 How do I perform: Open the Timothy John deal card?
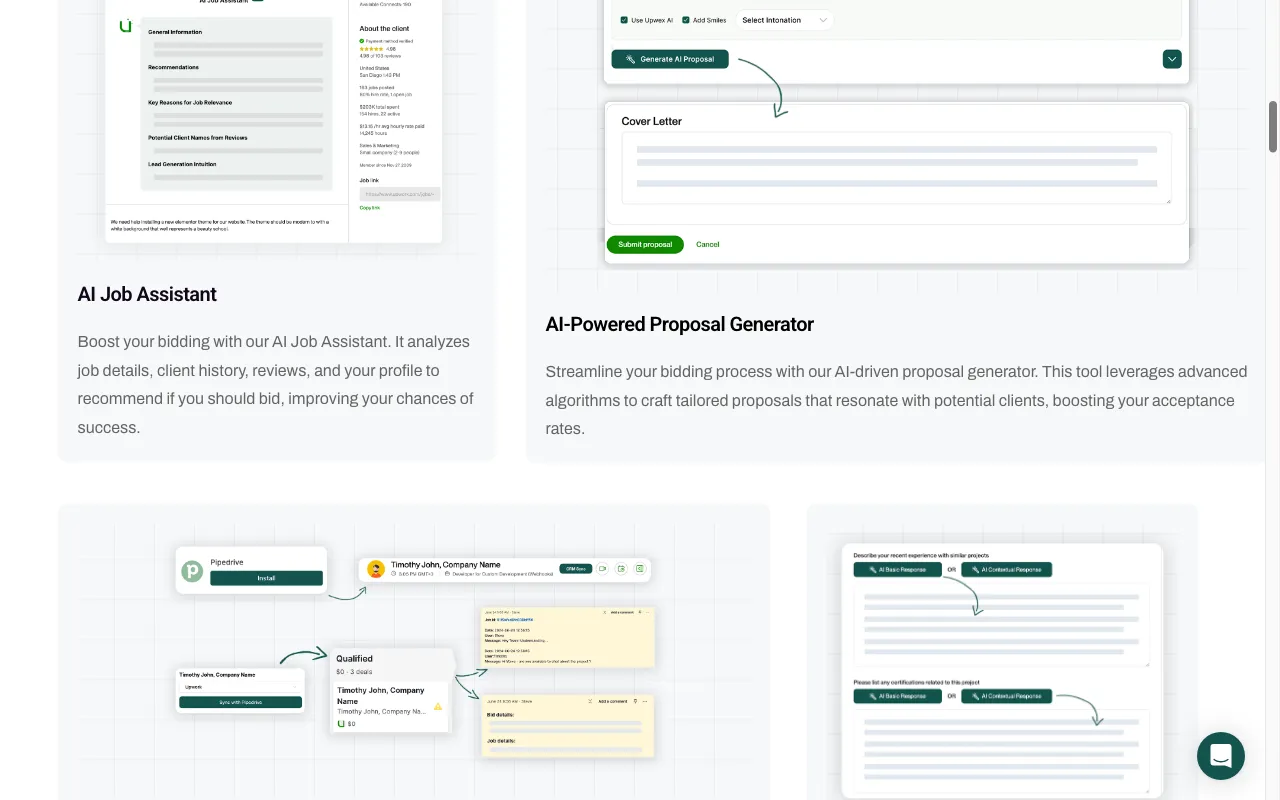pos(391,705)
